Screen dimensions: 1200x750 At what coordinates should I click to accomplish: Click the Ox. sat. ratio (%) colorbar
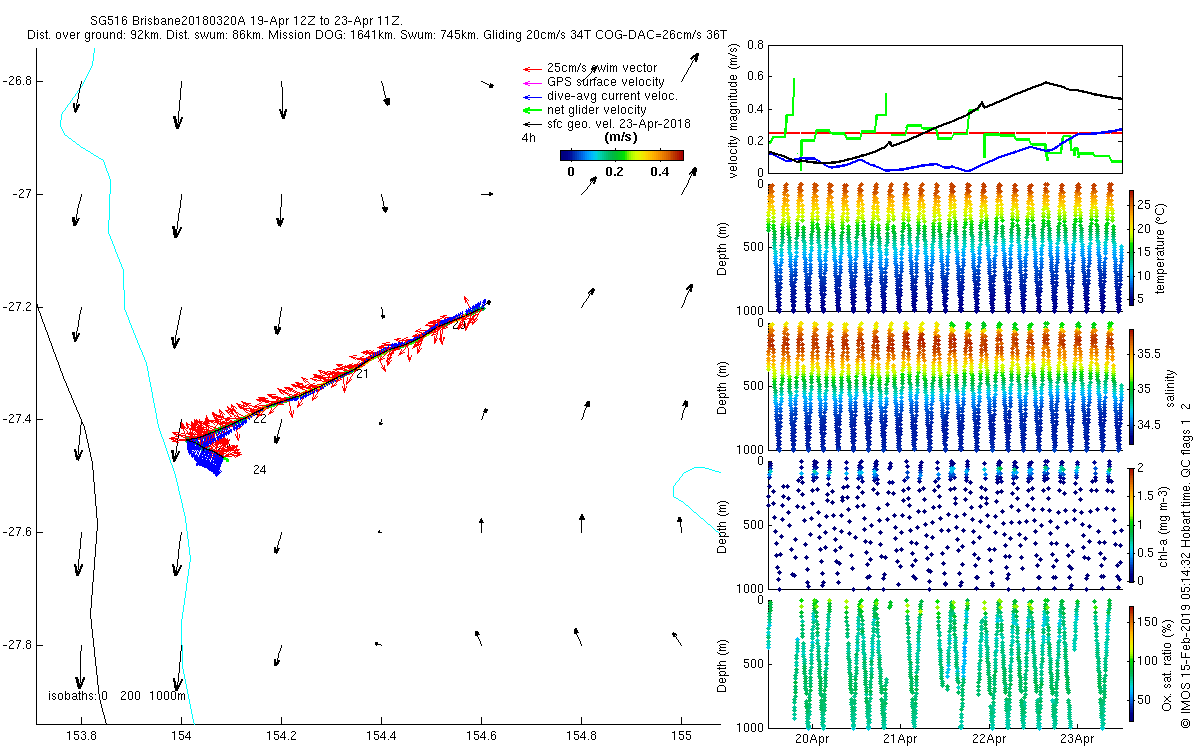(1131, 664)
